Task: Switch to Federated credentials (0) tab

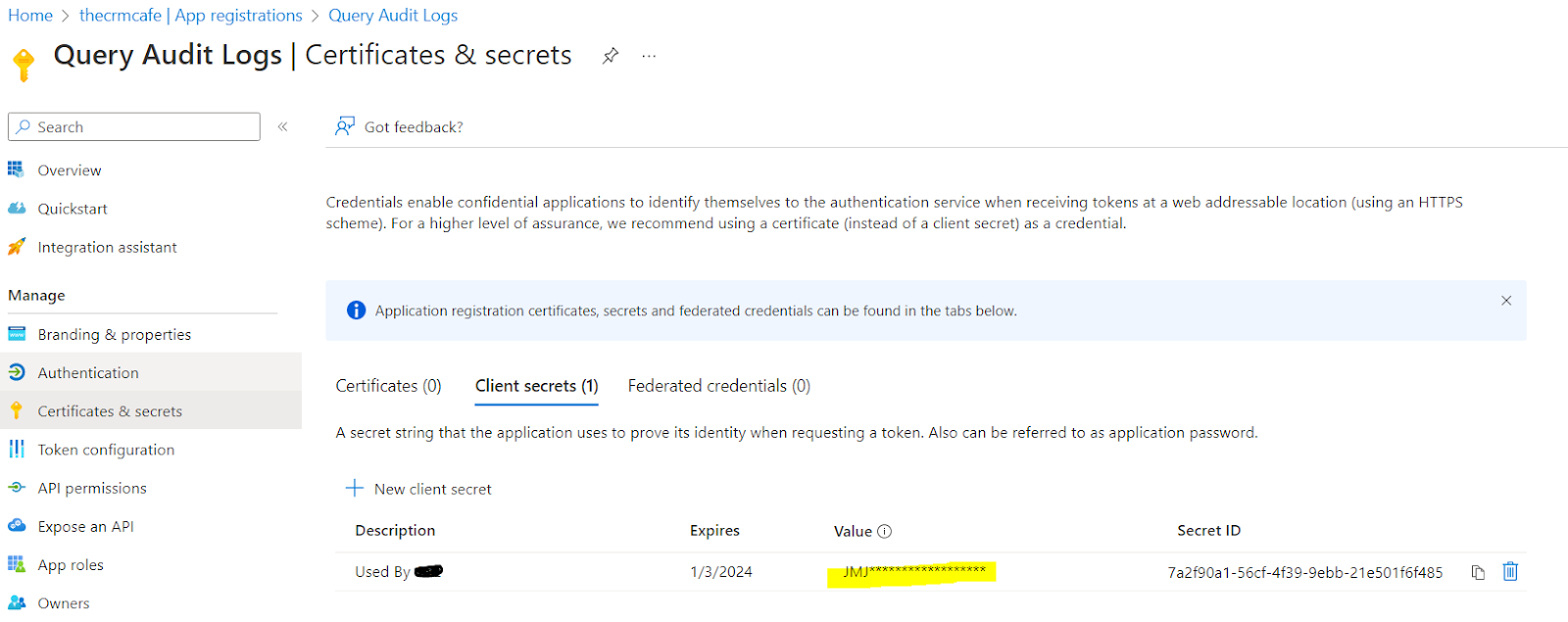Action: tap(719, 386)
